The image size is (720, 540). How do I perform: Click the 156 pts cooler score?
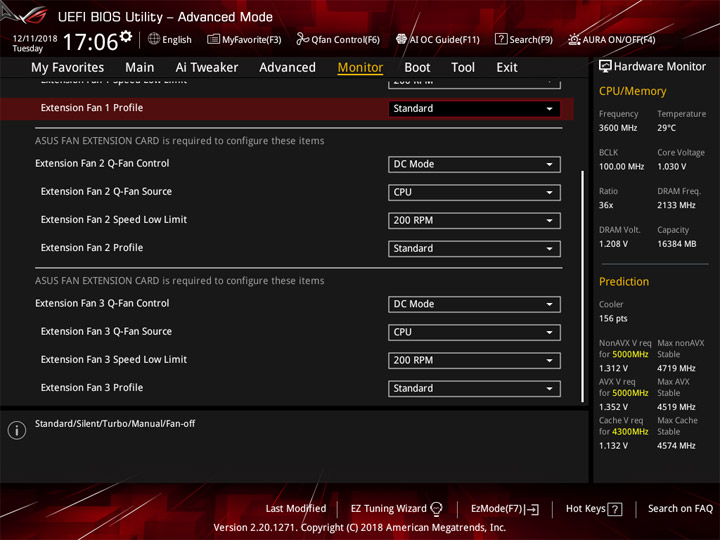pyautogui.click(x=613, y=318)
